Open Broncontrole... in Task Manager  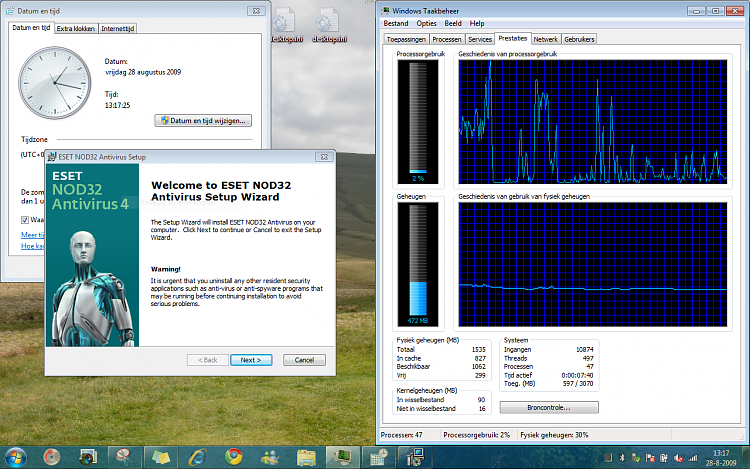click(x=549, y=407)
